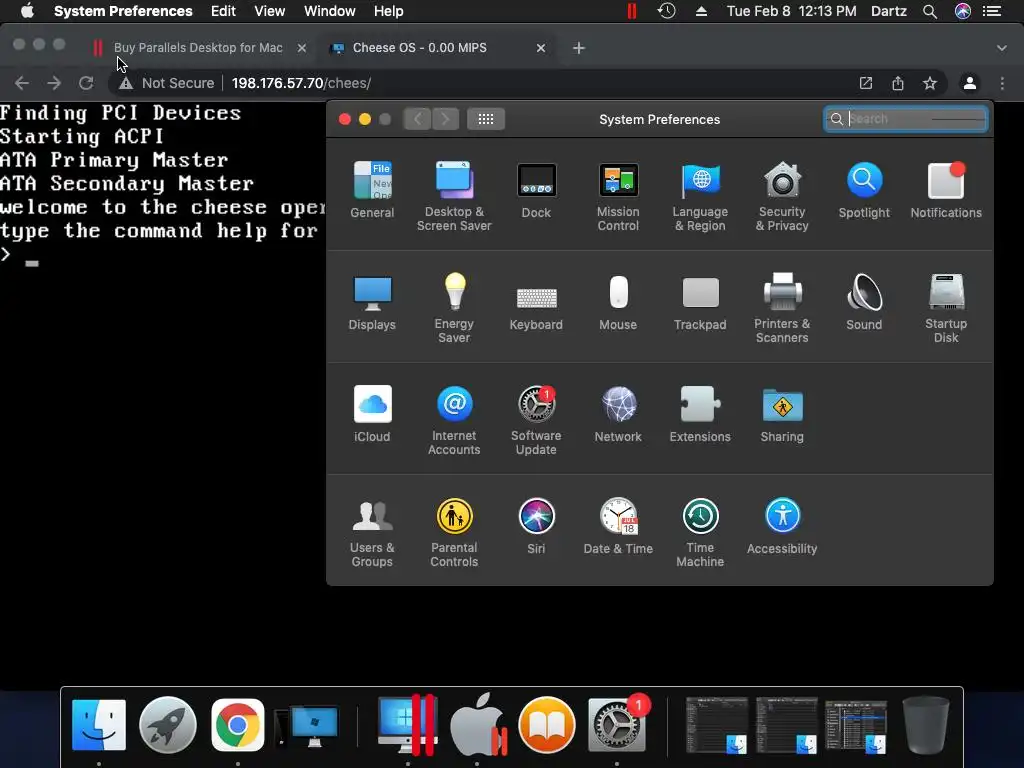Click the System Preferences search field
This screenshot has width=1024, height=768.
pos(905,119)
